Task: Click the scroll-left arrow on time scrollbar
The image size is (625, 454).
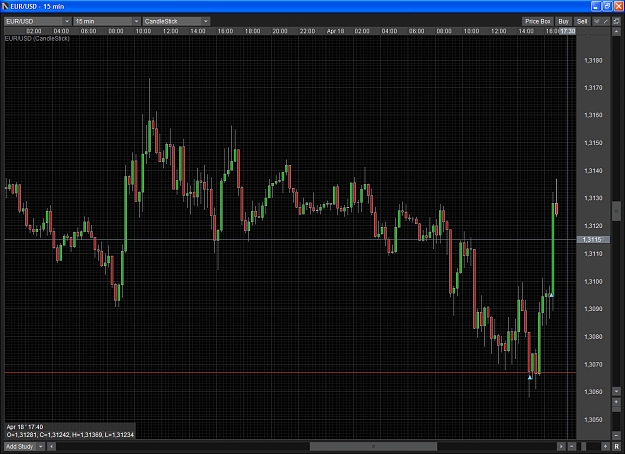Action: (51, 446)
